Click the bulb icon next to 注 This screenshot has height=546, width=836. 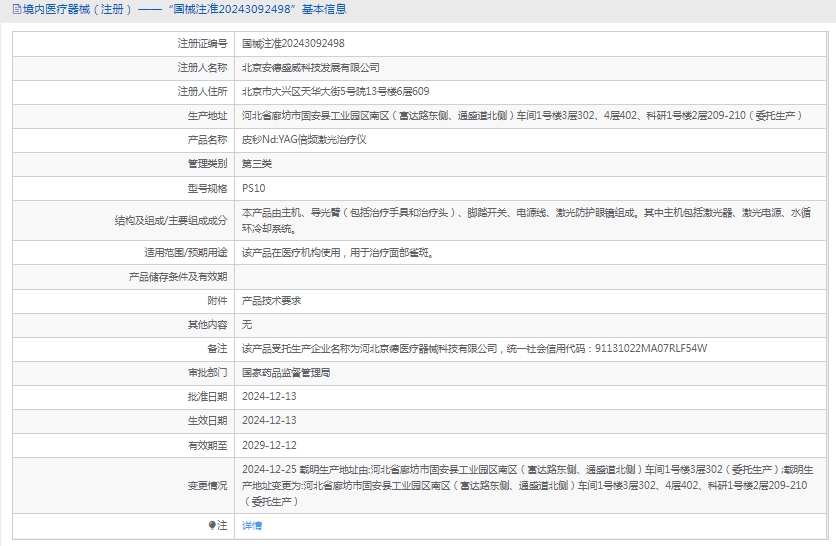[212, 525]
